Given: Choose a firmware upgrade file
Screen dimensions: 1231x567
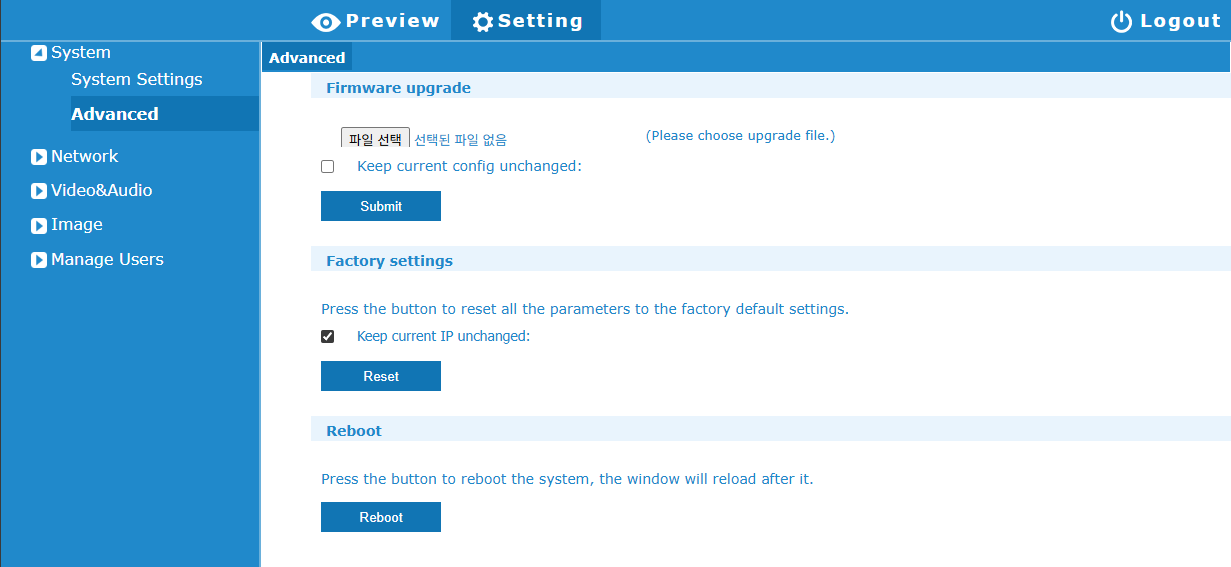Looking at the screenshot, I should click(375, 139).
